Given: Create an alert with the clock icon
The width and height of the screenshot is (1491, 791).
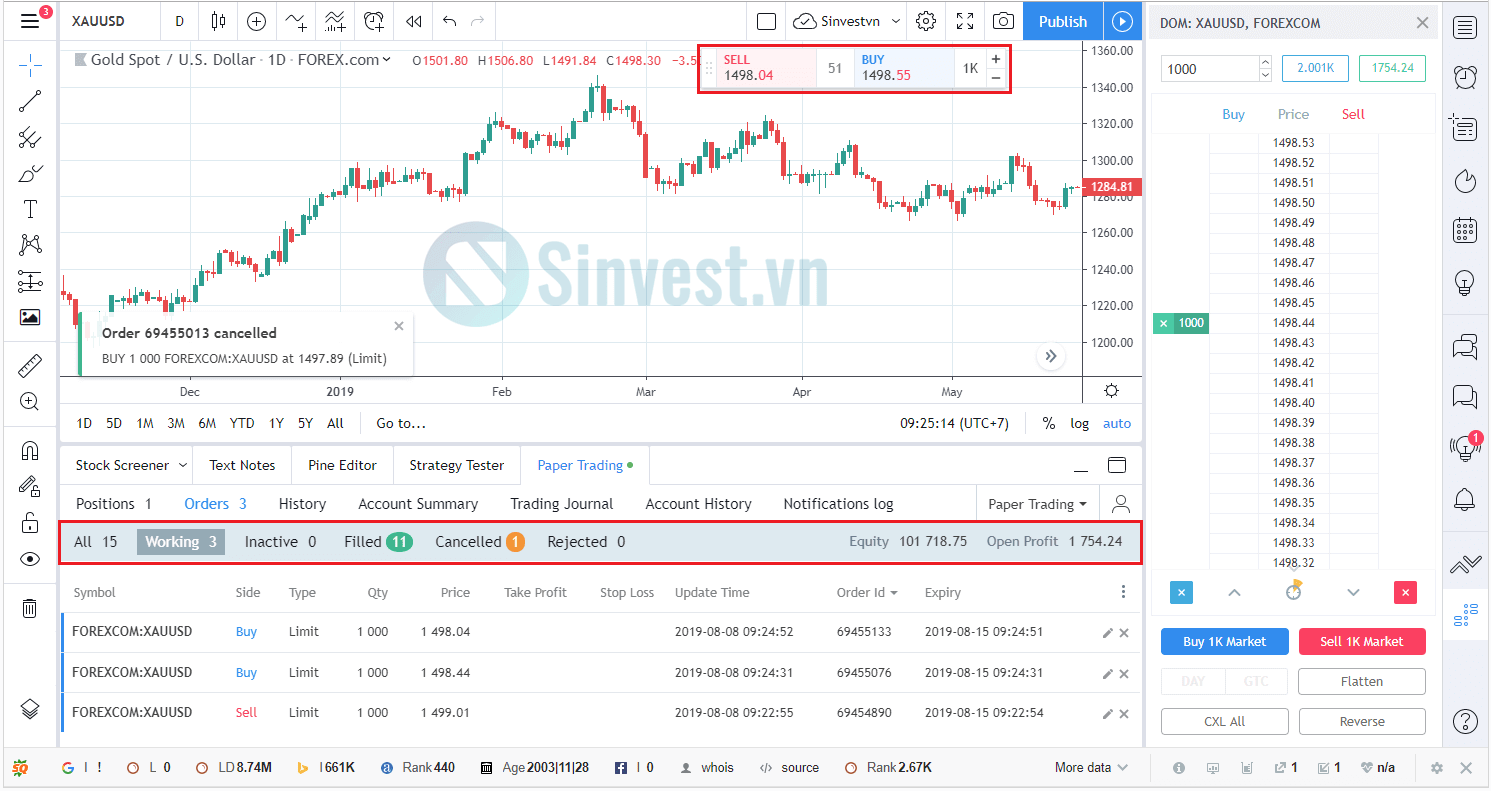Looking at the screenshot, I should pyautogui.click(x=374, y=21).
